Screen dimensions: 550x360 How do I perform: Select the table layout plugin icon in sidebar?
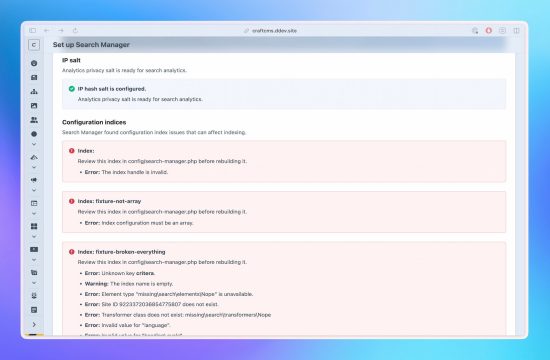click(x=34, y=203)
